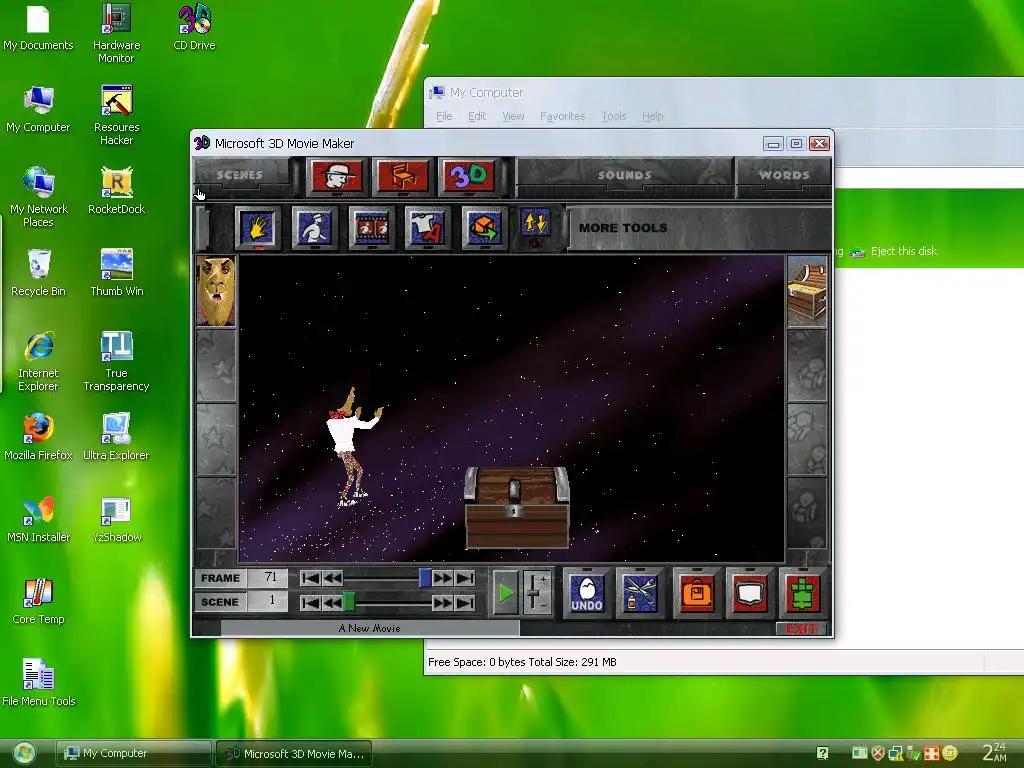Select the rotate box tool
Image resolution: width=1024 pixels, height=768 pixels.
(x=485, y=227)
